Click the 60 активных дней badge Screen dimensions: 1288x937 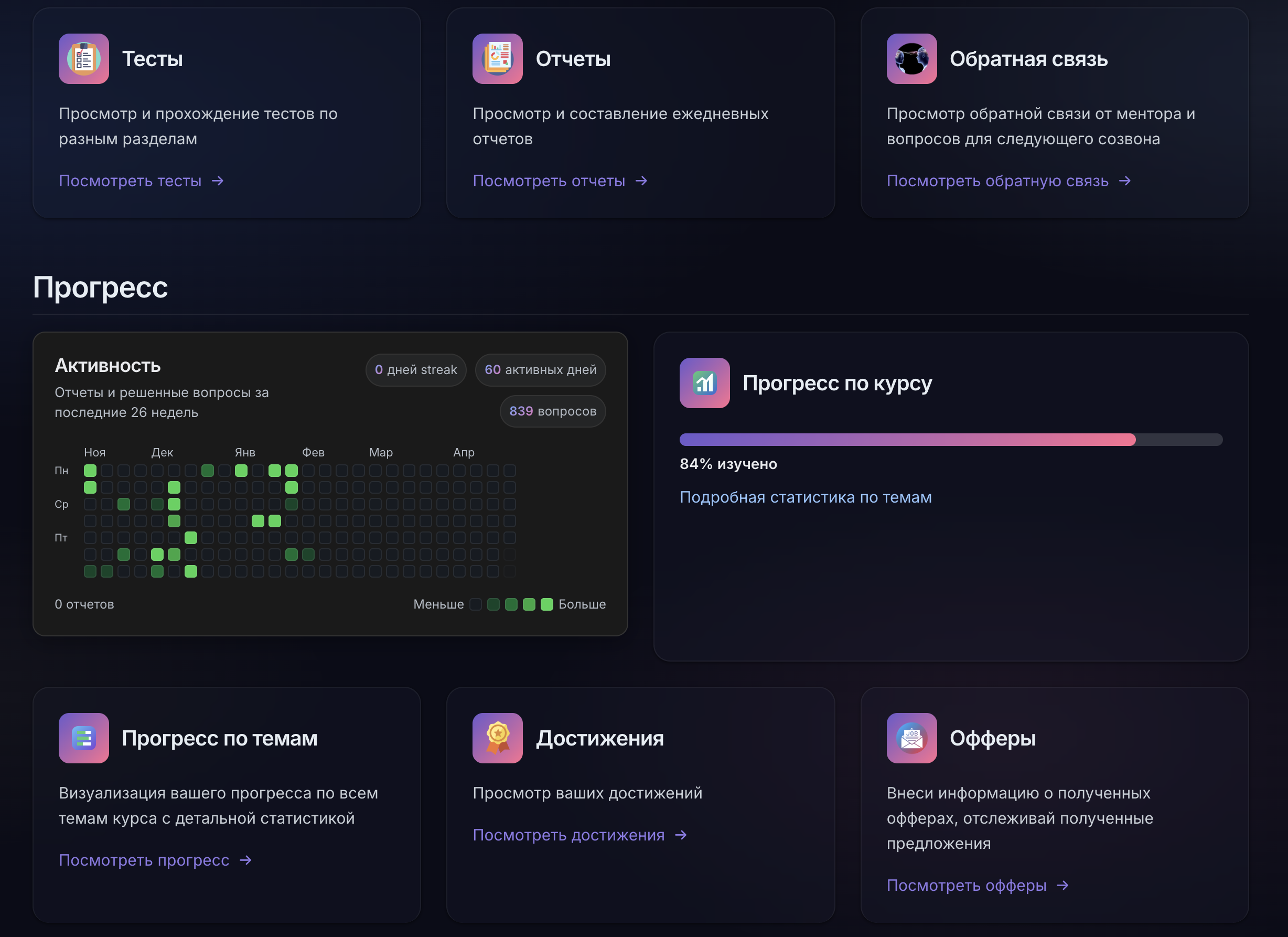(x=540, y=370)
